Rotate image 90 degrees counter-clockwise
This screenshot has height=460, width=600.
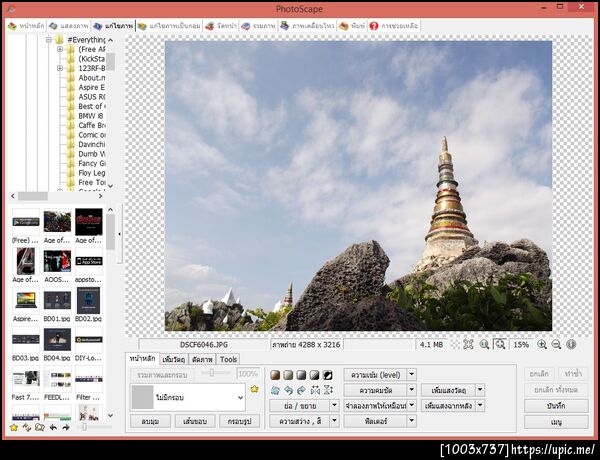click(x=288, y=390)
